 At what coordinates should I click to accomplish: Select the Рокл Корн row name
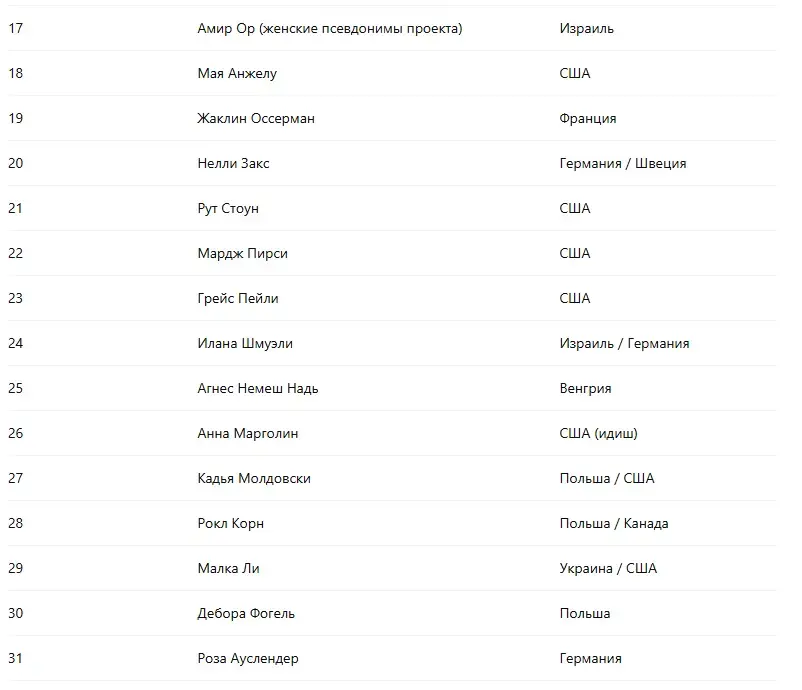point(230,524)
